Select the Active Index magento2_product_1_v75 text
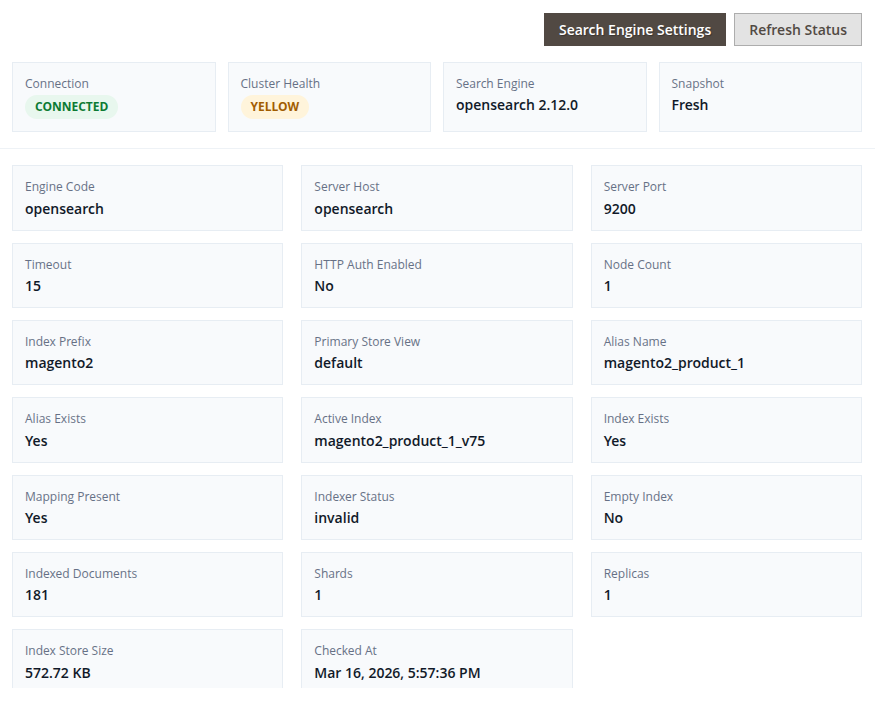Image resolution: width=875 pixels, height=706 pixels. tap(399, 441)
